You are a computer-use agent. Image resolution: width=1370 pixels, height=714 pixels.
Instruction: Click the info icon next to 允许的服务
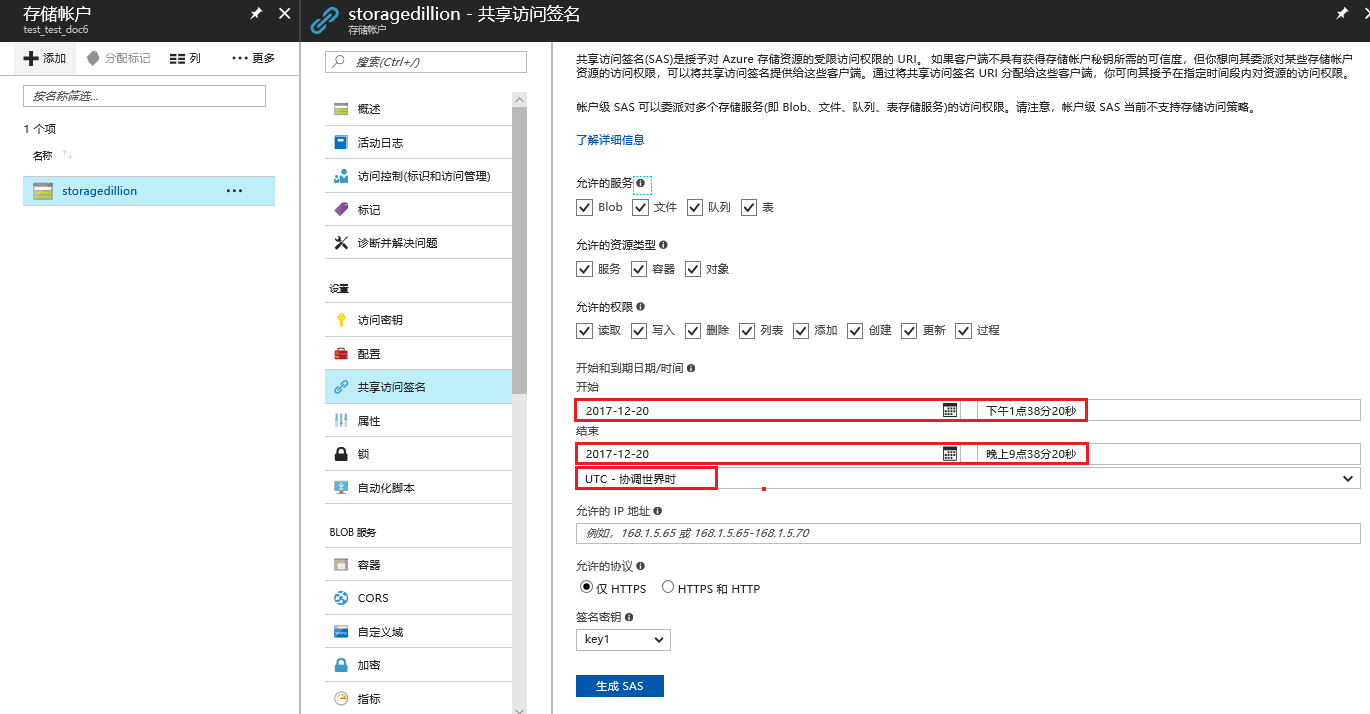[x=640, y=183]
